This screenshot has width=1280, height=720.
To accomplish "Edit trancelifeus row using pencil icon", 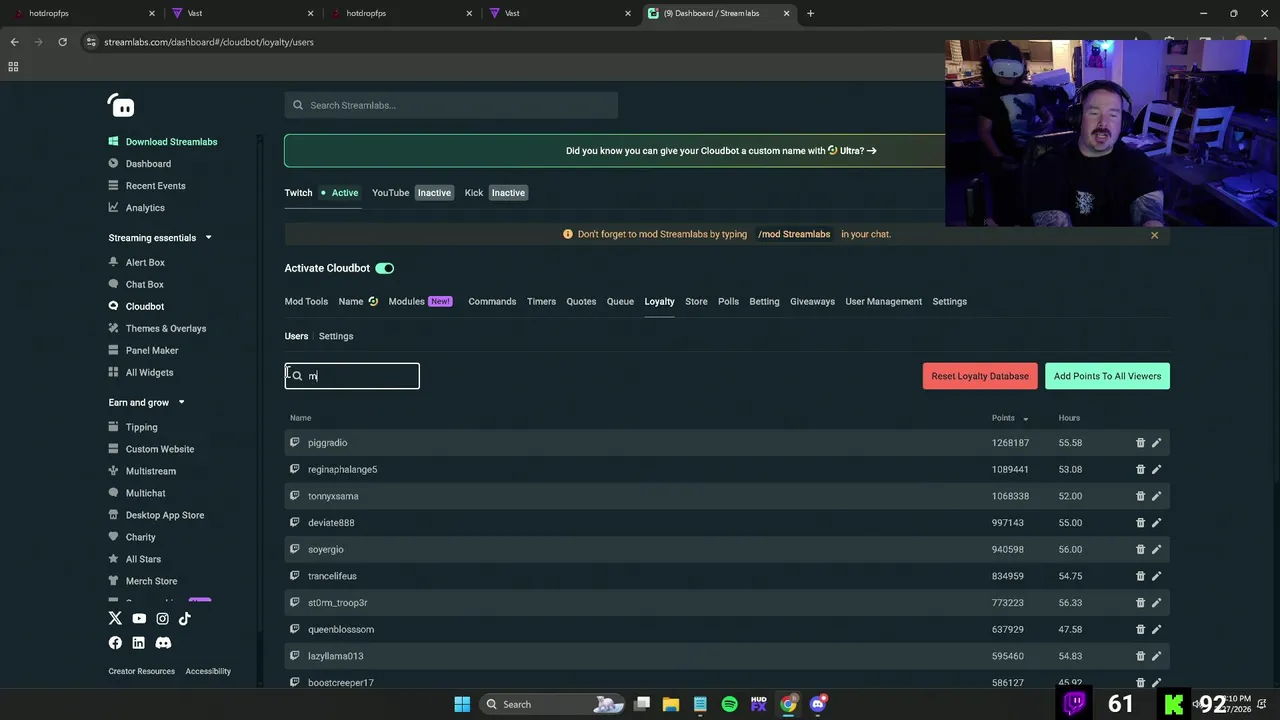I will tap(1156, 576).
